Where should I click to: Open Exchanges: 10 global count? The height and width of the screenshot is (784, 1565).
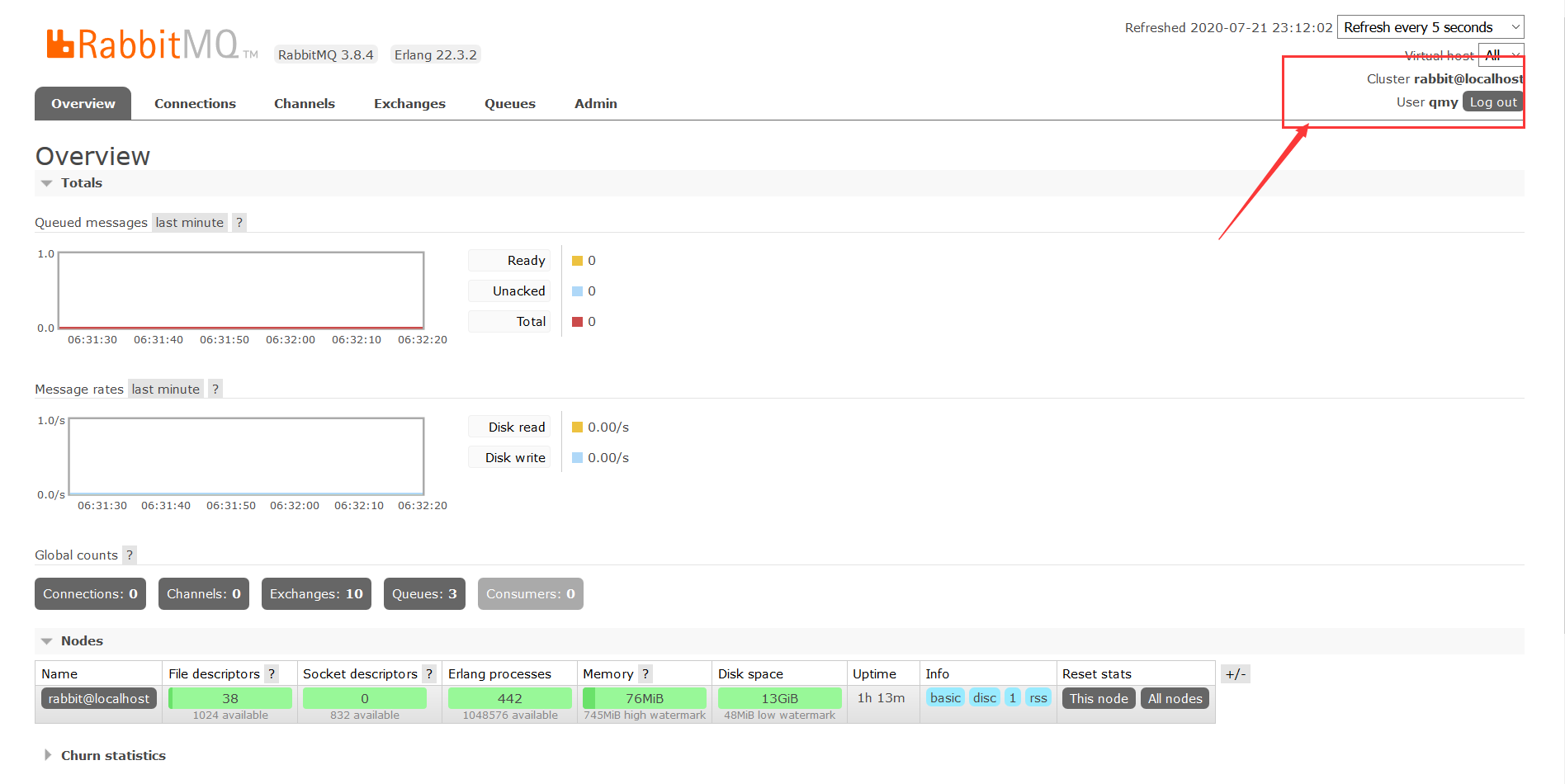316,594
